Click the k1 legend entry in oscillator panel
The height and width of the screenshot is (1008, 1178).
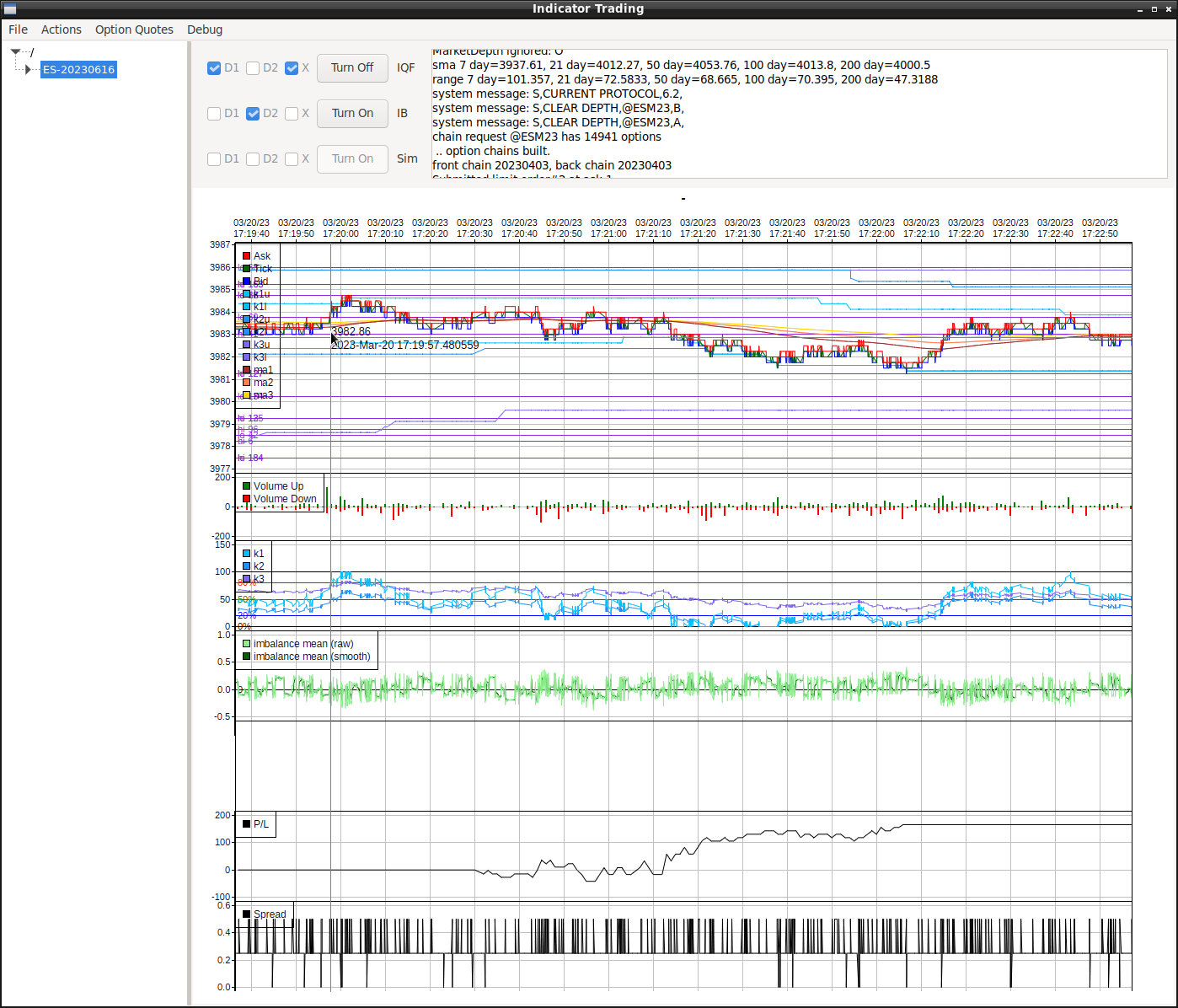(253, 554)
